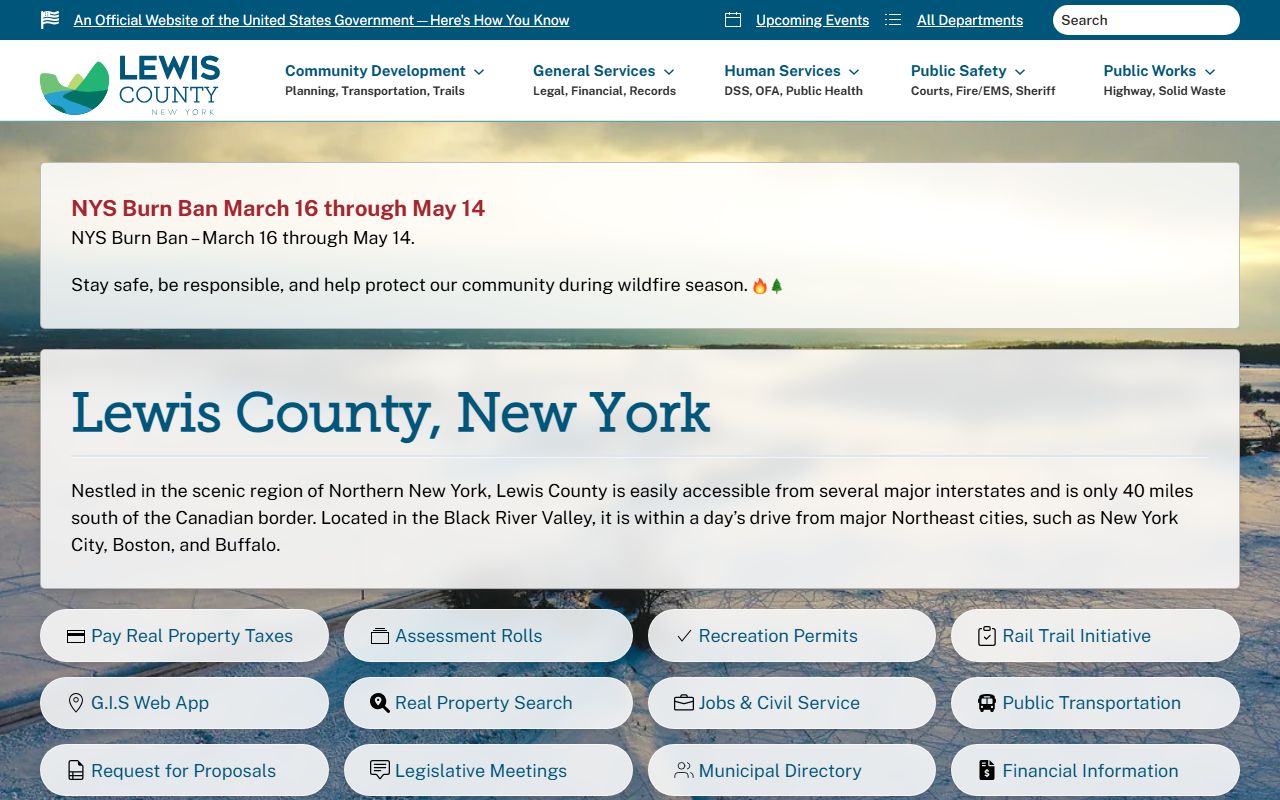Click the Highway, Solid Waste subtitle
Image resolution: width=1280 pixels, height=800 pixels.
click(x=1164, y=91)
